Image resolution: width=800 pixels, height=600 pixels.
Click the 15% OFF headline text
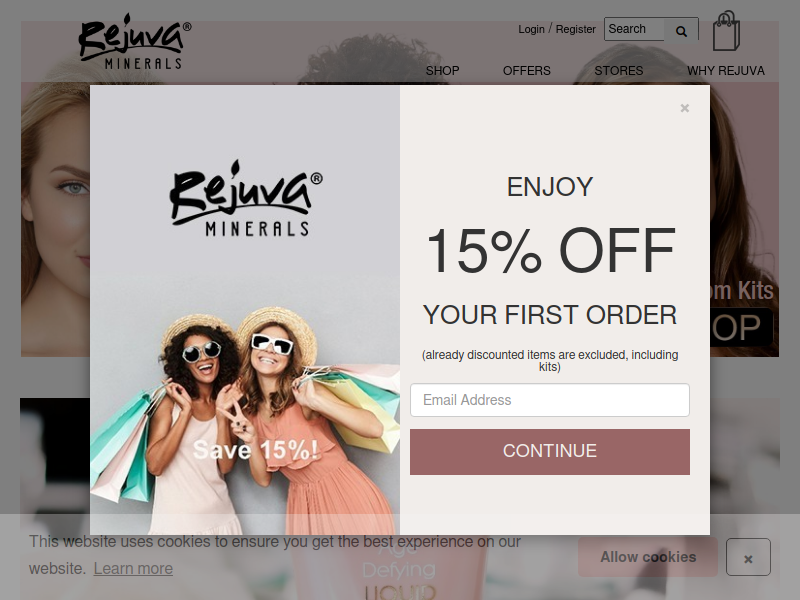point(551,251)
